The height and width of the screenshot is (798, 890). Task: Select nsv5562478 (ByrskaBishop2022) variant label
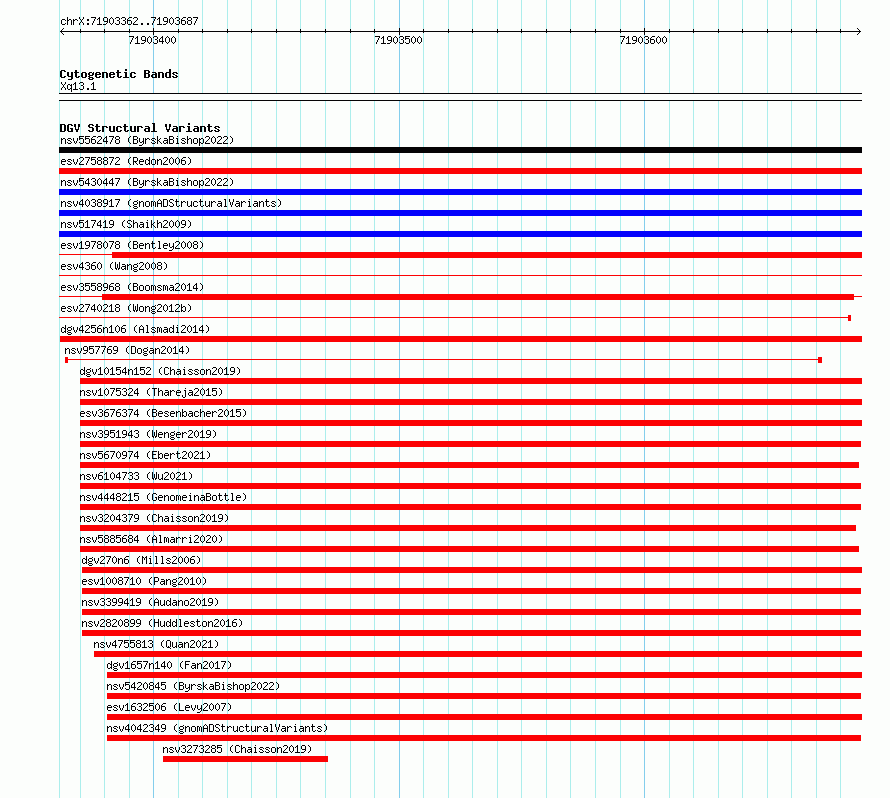click(x=147, y=140)
